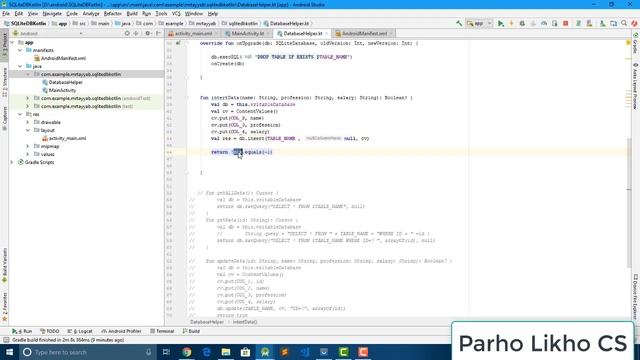Toggle the Gradle side panel tab

click(x=636, y=43)
